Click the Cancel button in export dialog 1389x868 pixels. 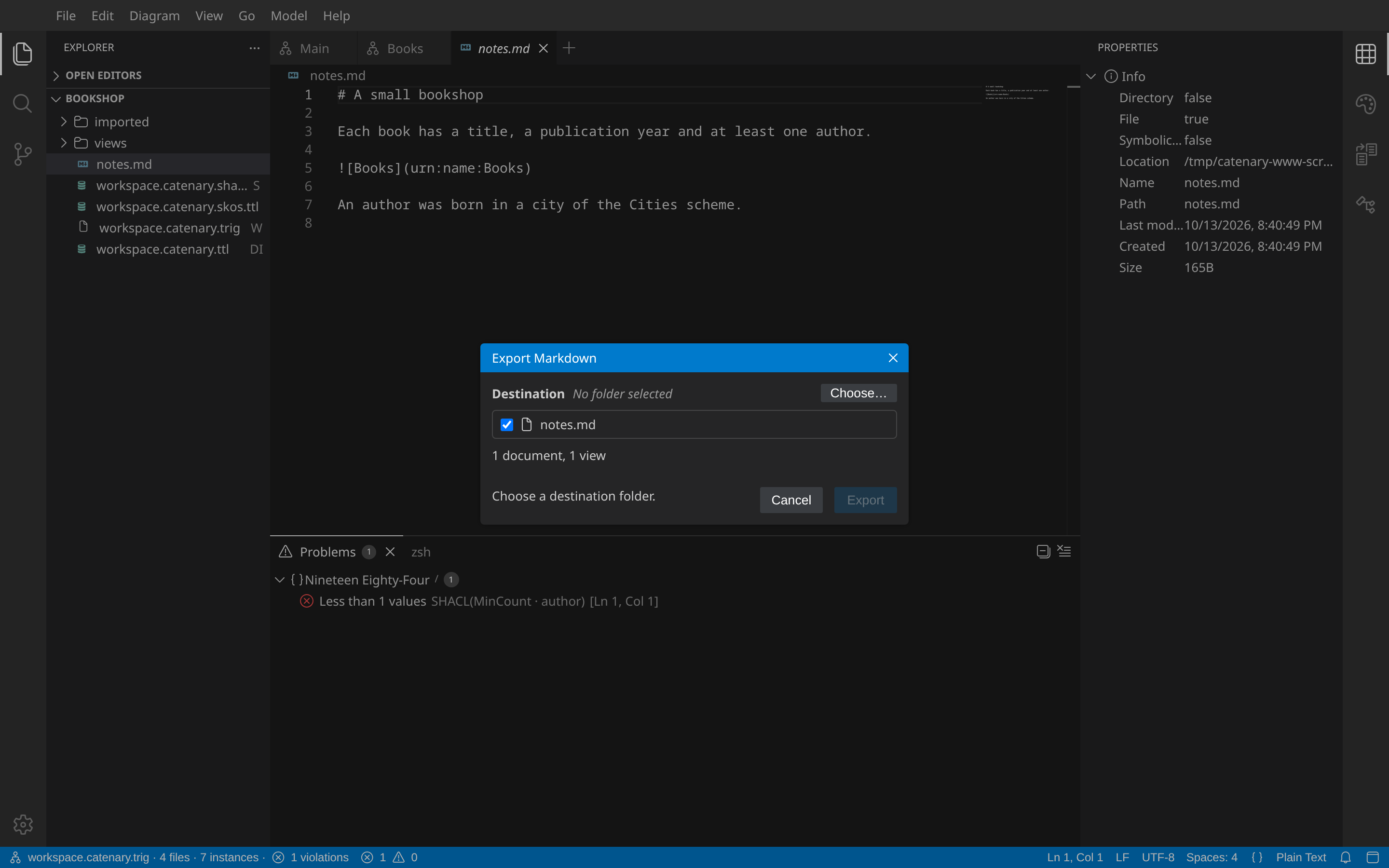click(x=791, y=500)
